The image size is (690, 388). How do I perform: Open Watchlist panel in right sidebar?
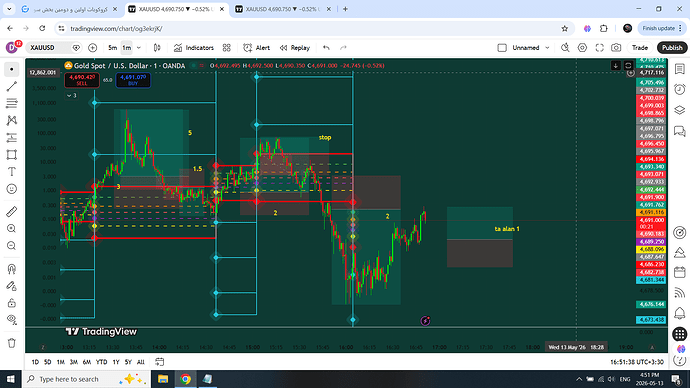click(680, 69)
